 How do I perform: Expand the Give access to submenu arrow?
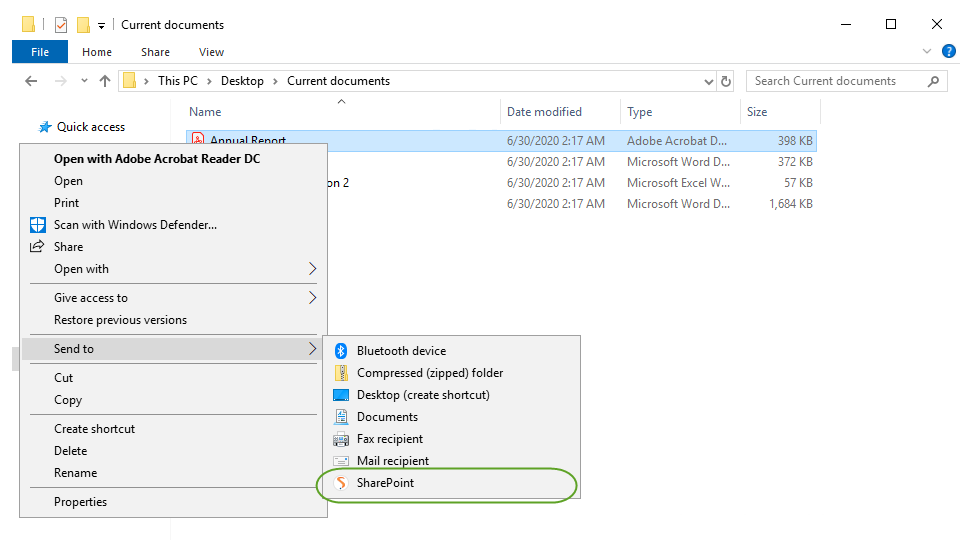pyautogui.click(x=312, y=298)
